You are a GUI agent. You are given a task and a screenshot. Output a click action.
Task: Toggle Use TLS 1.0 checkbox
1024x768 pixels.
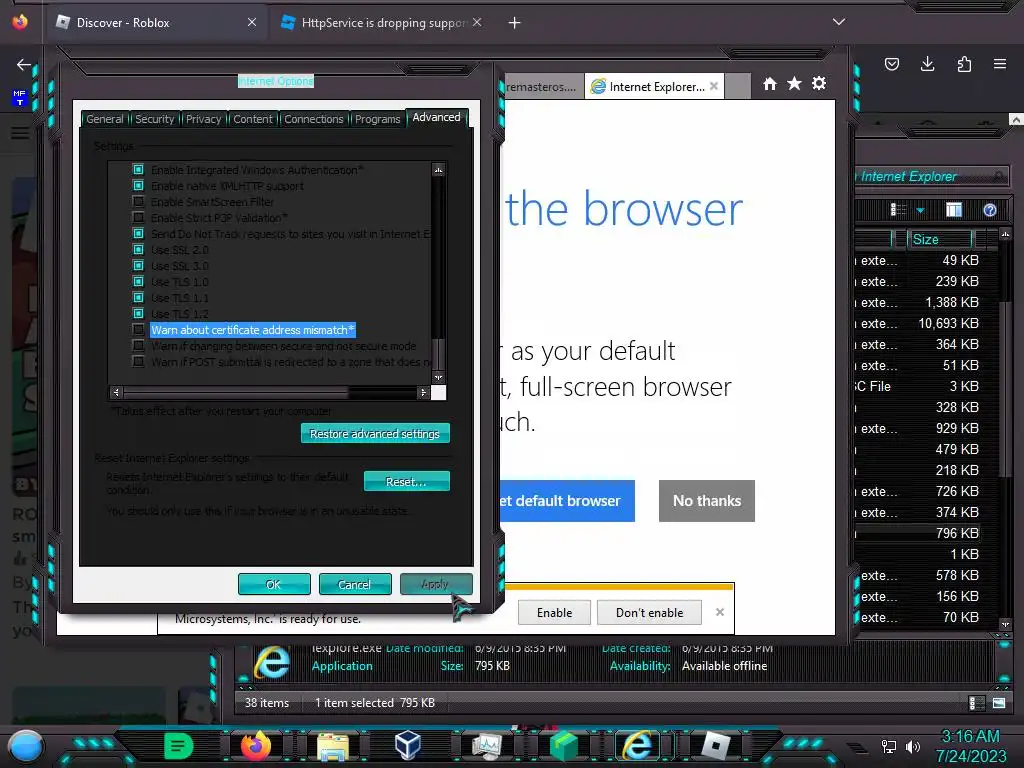point(138,281)
